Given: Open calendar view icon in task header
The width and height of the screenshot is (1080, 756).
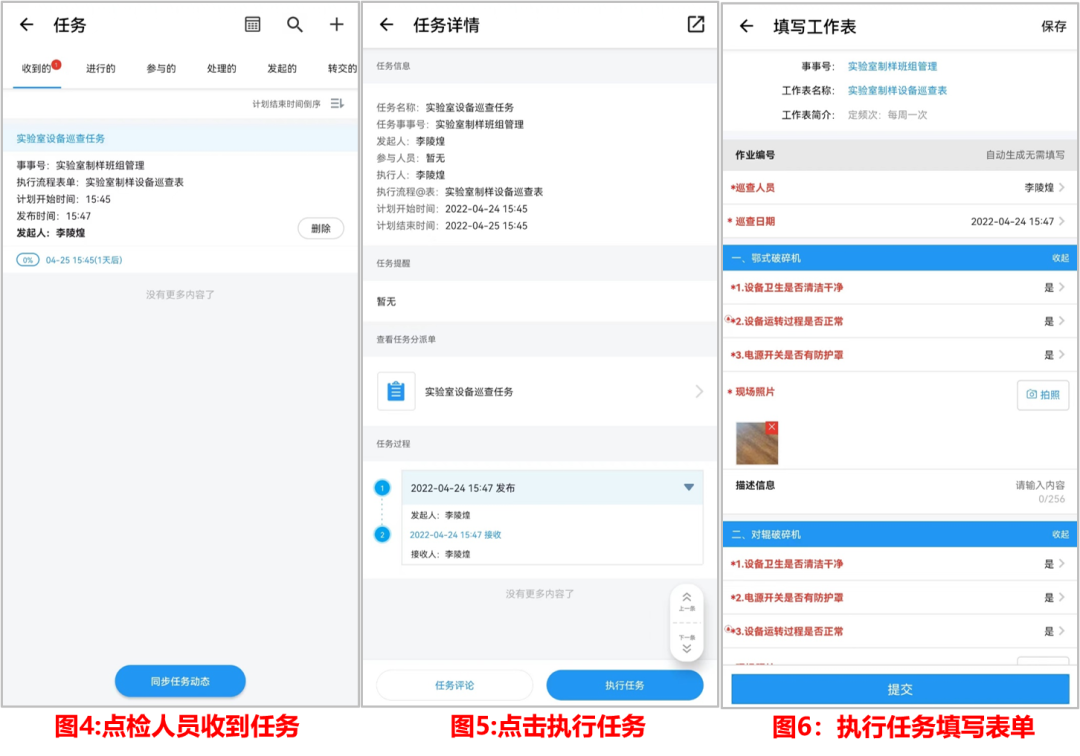Looking at the screenshot, I should 253,25.
